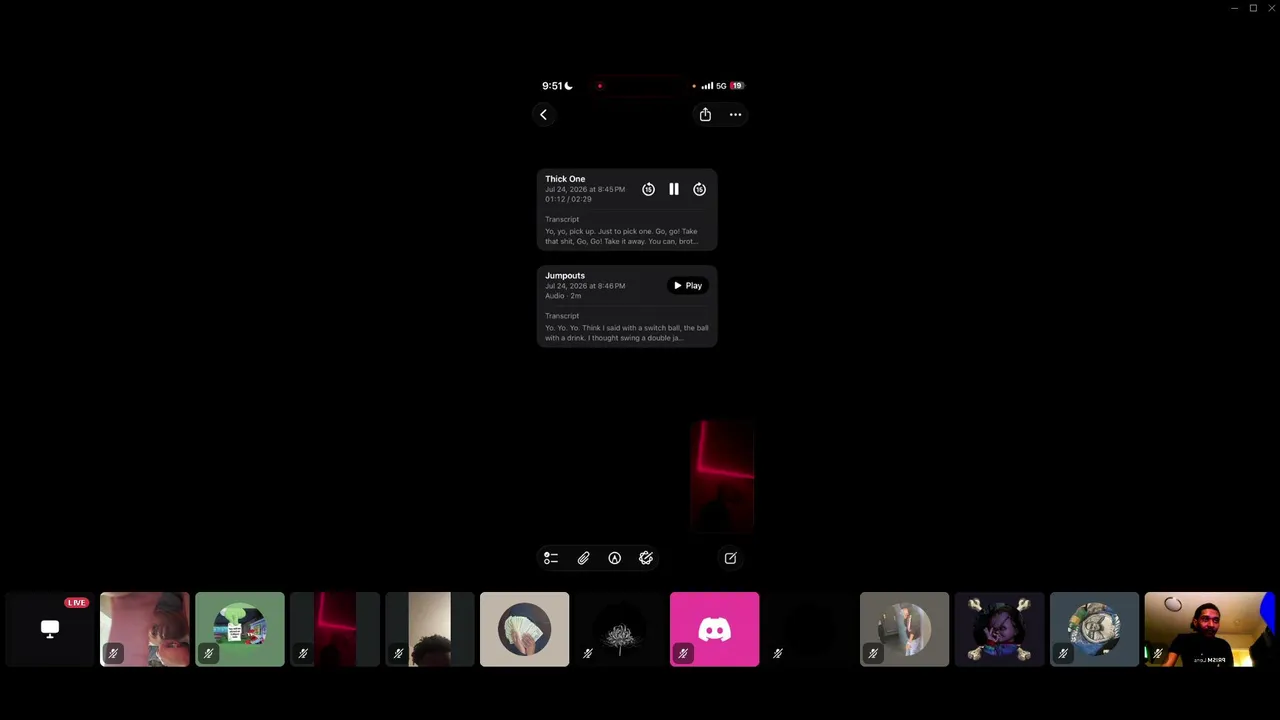Click the screen monitor icon on live tile
Viewport: 1280px width, 720px height.
[x=50, y=629]
